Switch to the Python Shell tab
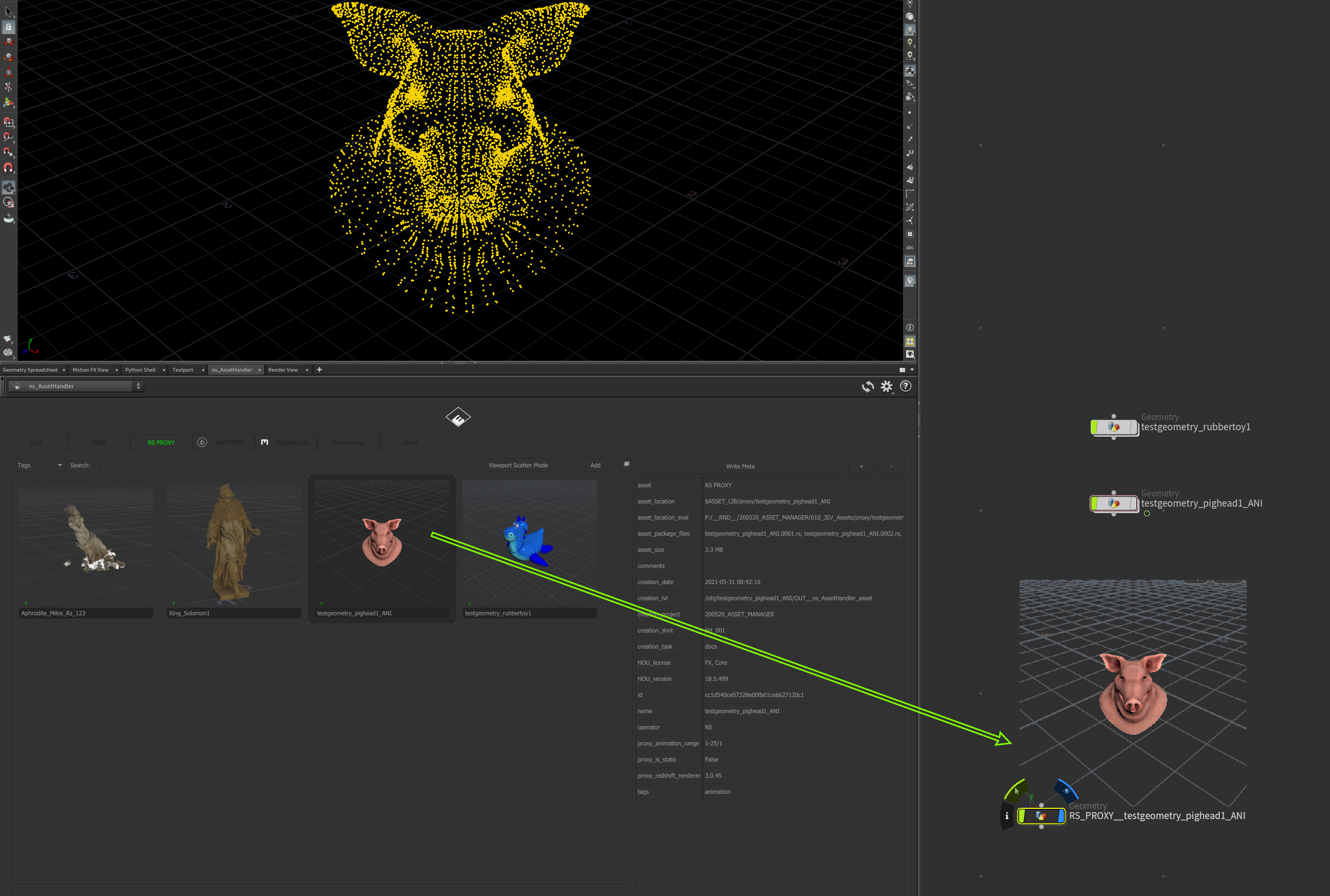Screen dimensions: 1330x896 [x=140, y=369]
